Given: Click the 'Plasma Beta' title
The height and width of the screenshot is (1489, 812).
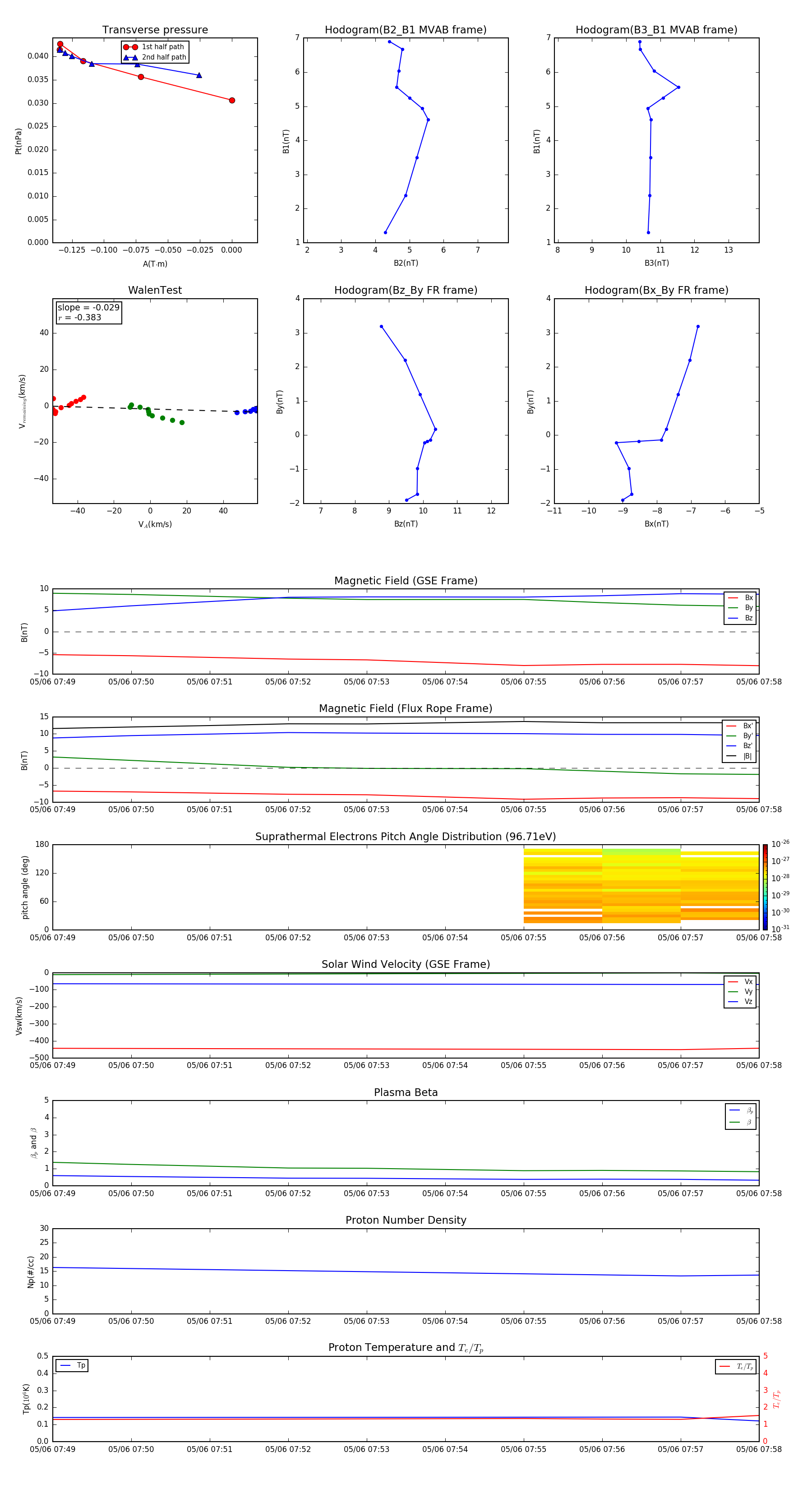Looking at the screenshot, I should (406, 1092).
